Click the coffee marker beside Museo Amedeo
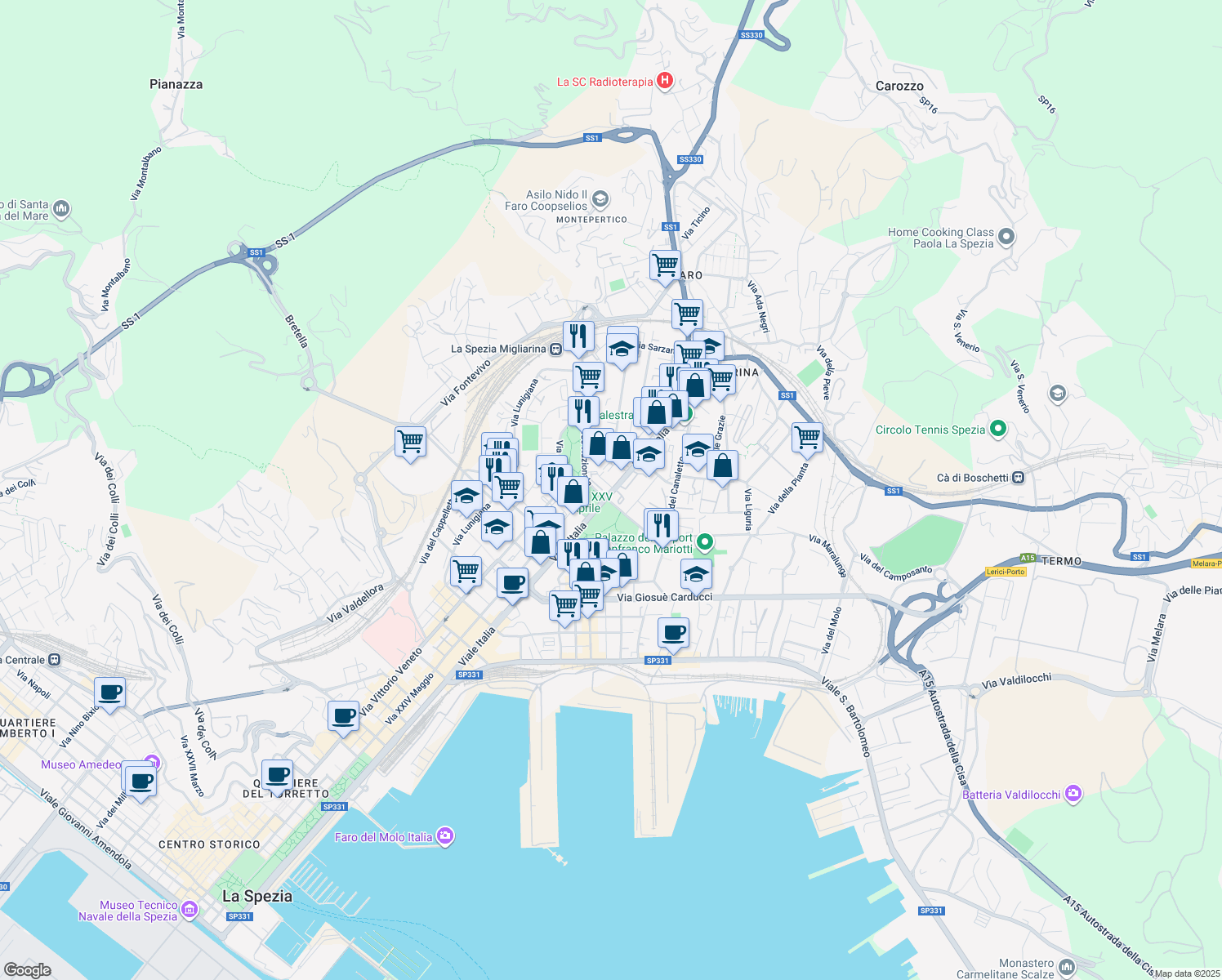The height and width of the screenshot is (980, 1222). point(141,784)
